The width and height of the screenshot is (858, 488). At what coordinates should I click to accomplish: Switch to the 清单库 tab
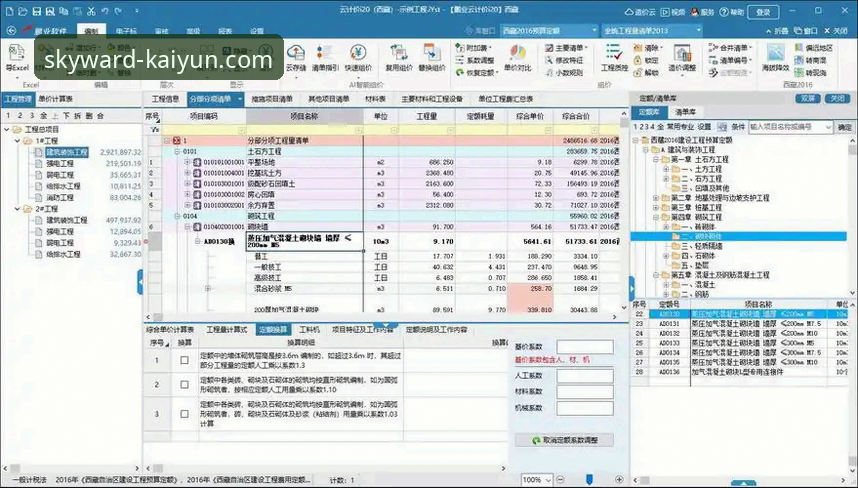click(x=685, y=112)
